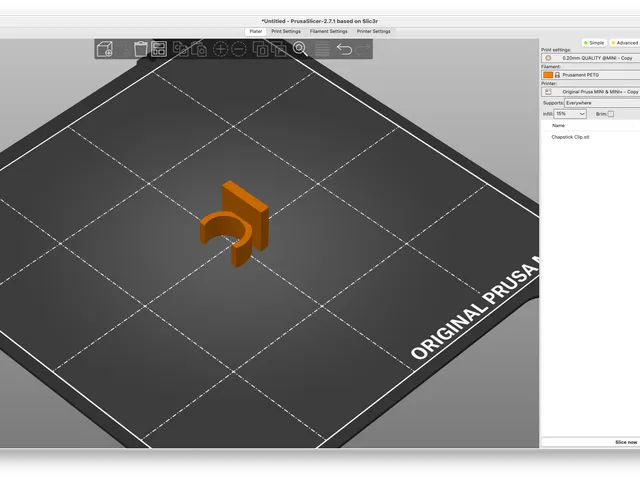The image size is (640, 480).
Task: Open the Supports Everywhere dropdown
Action: pos(602,103)
